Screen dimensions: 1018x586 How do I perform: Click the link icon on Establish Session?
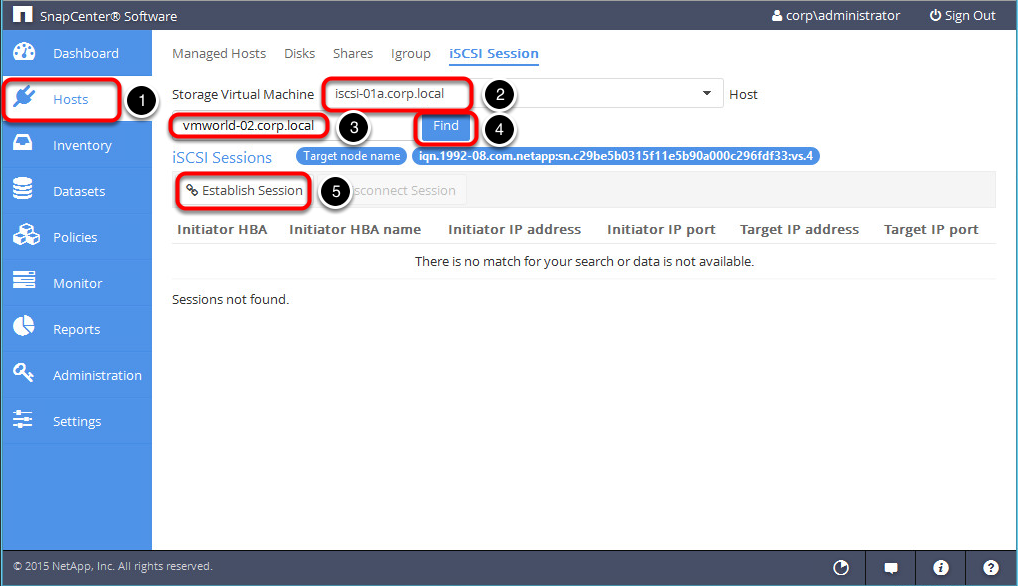[x=192, y=190]
